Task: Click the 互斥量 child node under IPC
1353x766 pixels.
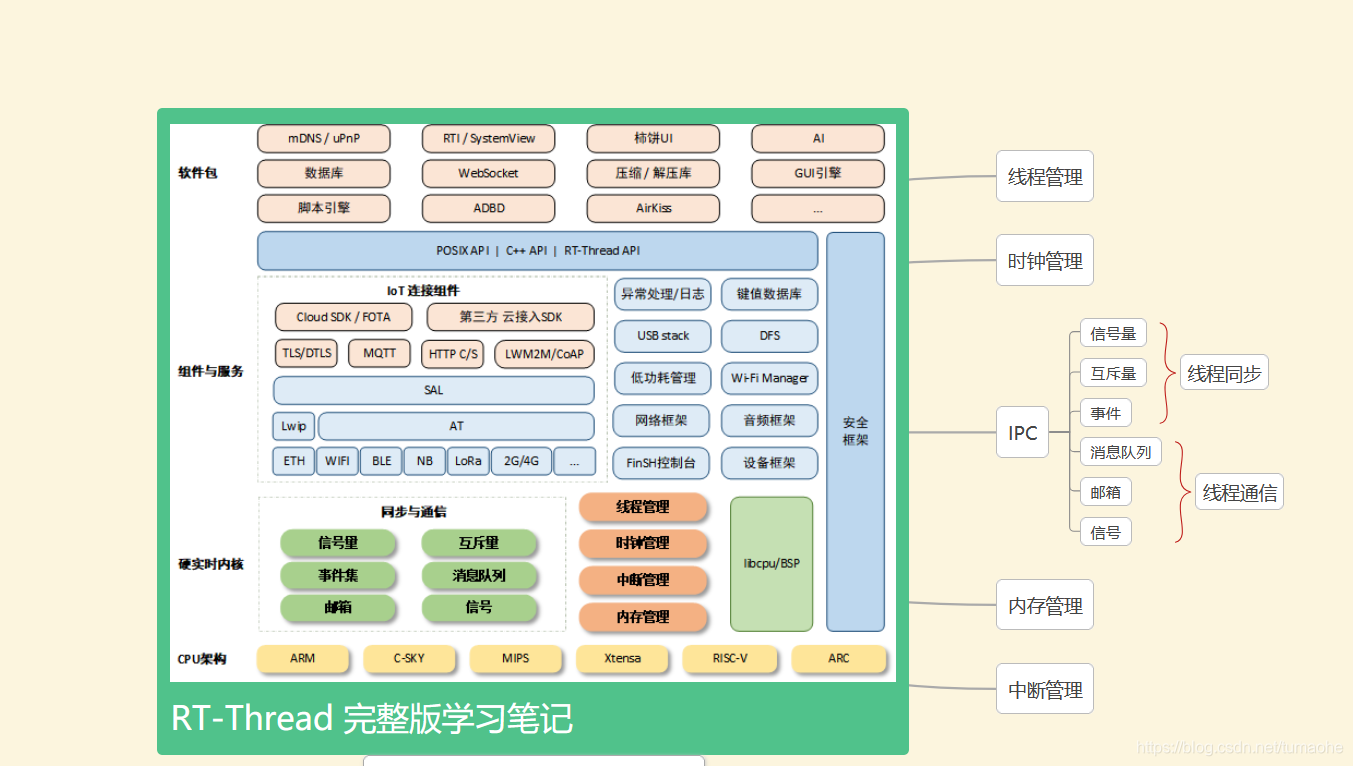Action: (1113, 373)
